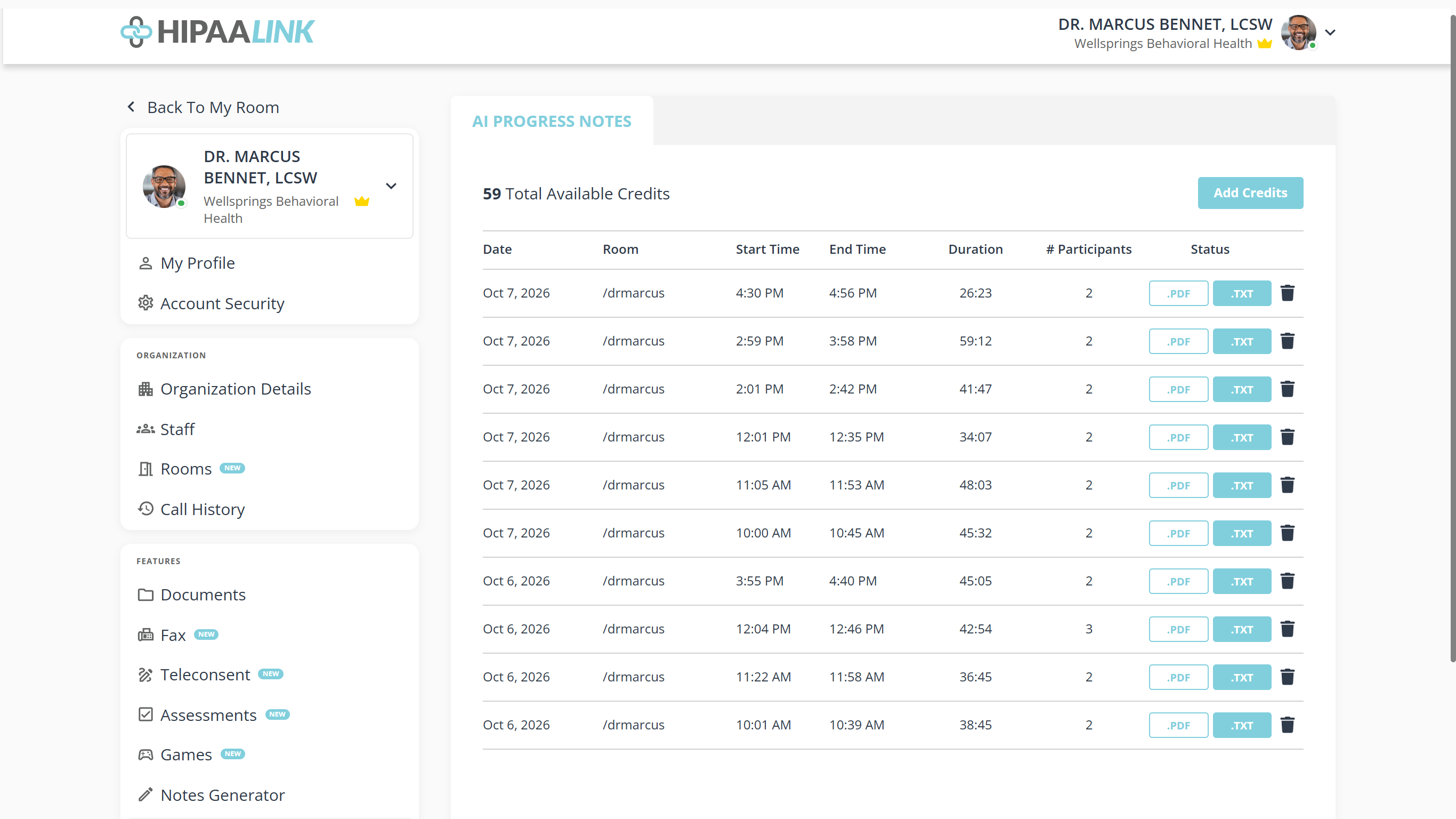
Task: Delete the 10:00 AM session note
Action: (x=1287, y=533)
